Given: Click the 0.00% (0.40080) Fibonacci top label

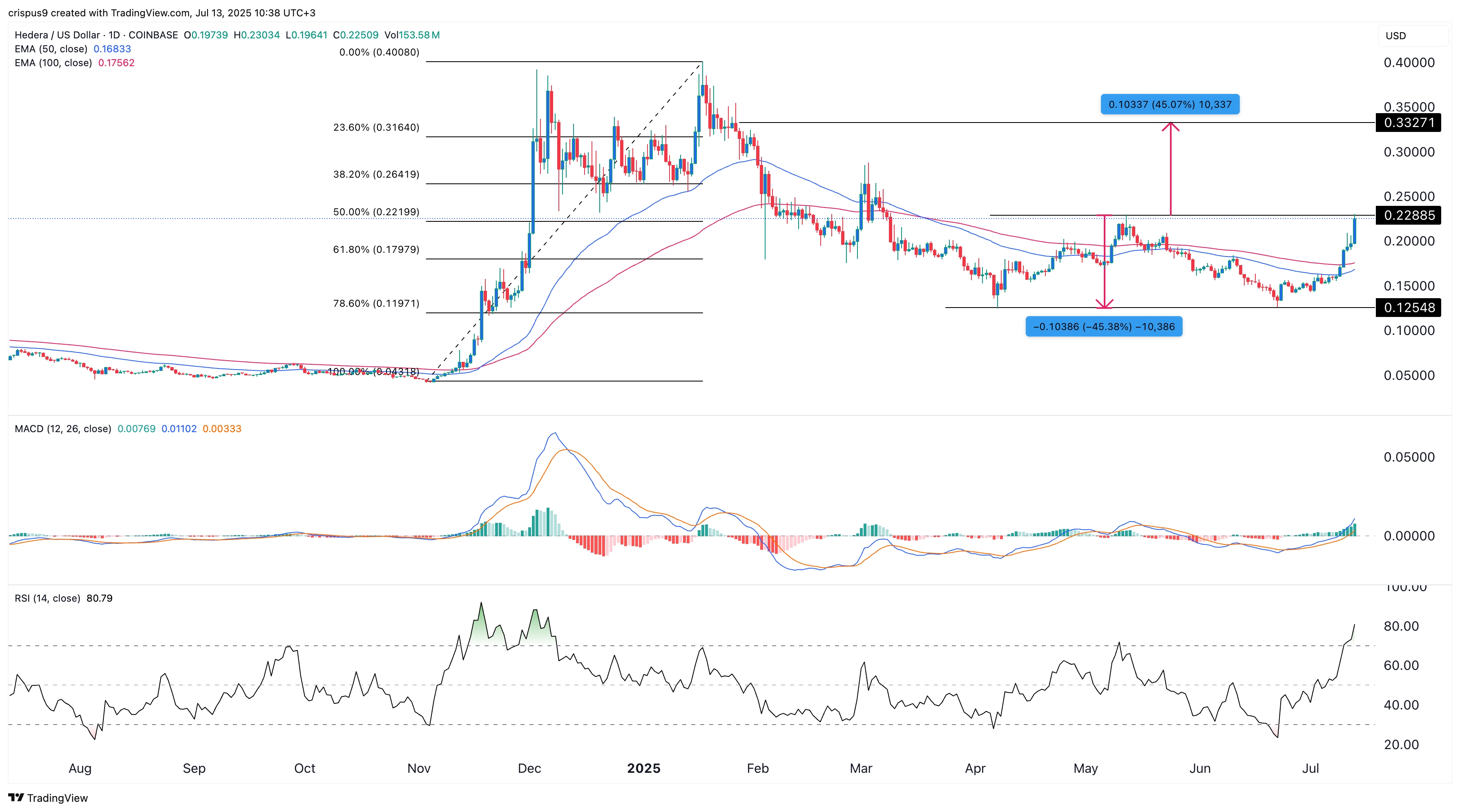Looking at the screenshot, I should (x=379, y=52).
